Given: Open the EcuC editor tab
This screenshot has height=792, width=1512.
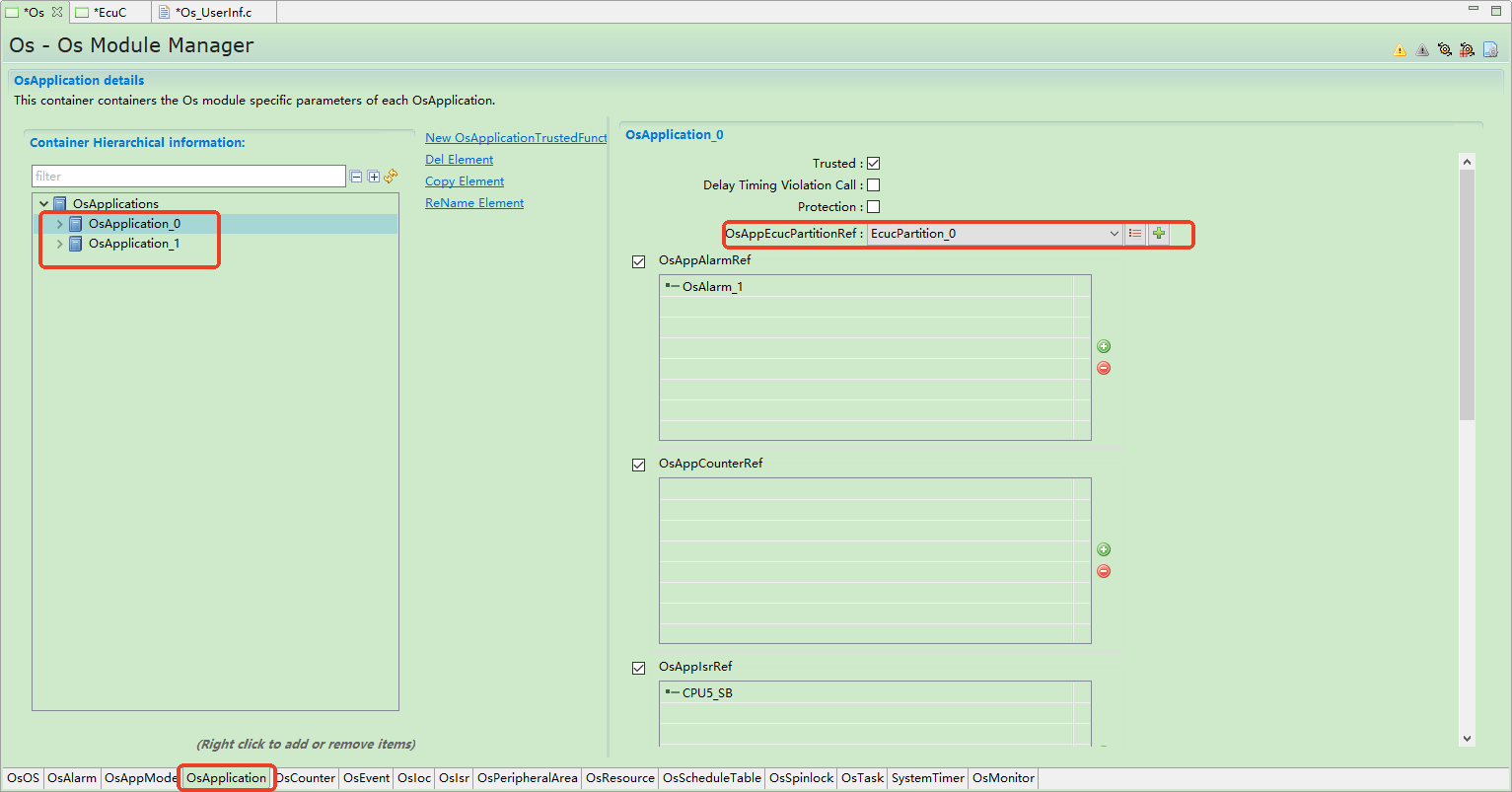Looking at the screenshot, I should [x=109, y=13].
